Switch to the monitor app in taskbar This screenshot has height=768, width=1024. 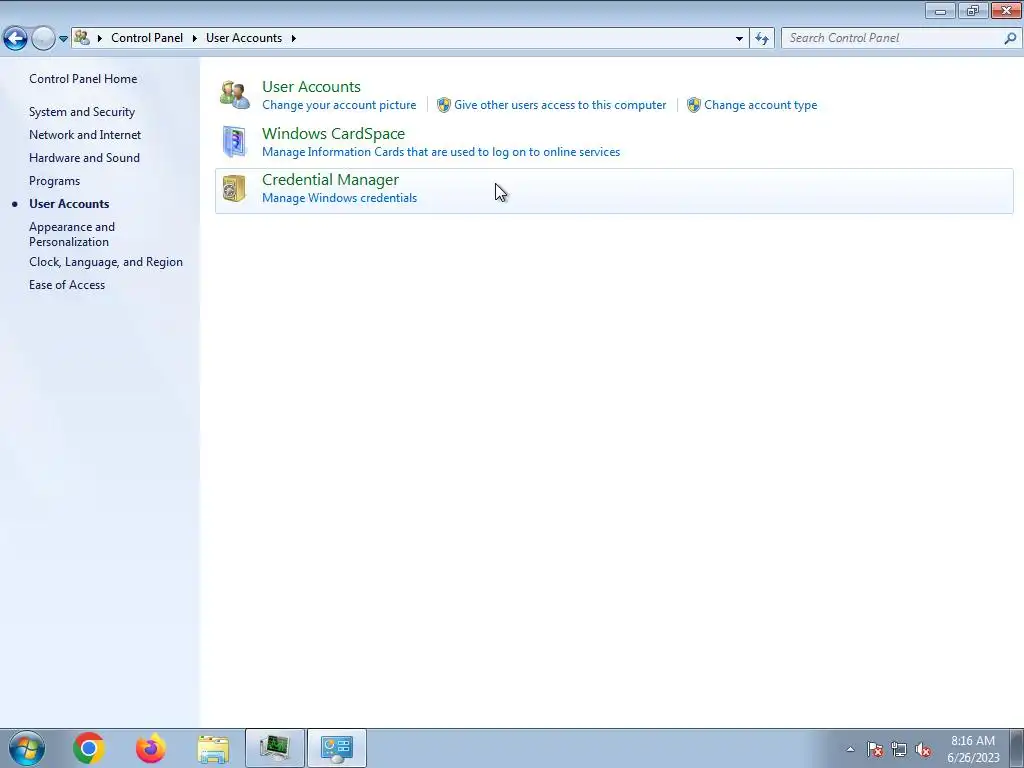point(275,748)
